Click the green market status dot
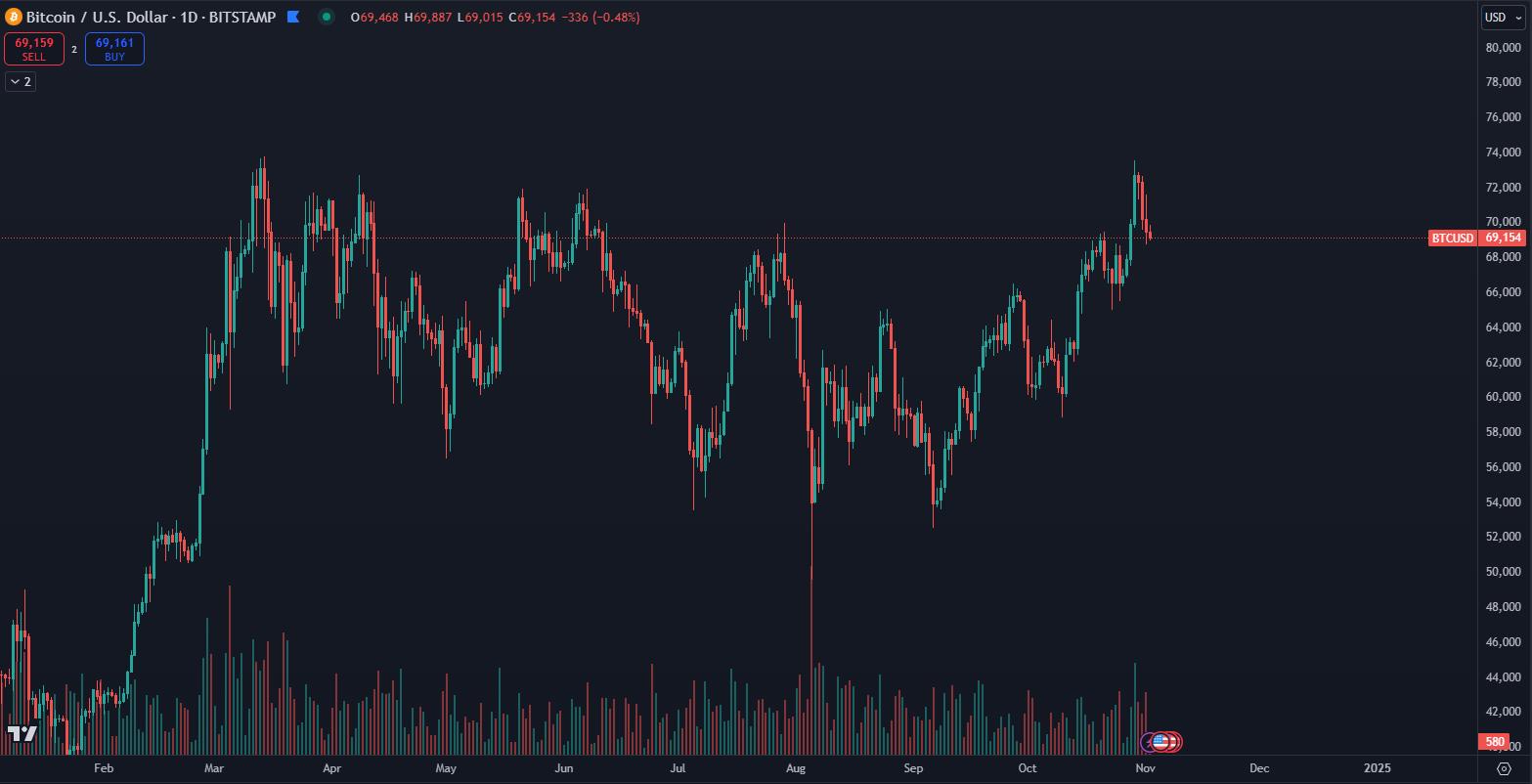1532x784 pixels. point(327,17)
